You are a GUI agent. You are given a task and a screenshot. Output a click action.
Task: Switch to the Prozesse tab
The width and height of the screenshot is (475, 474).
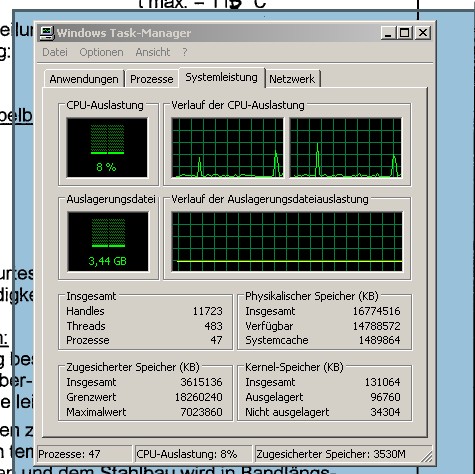152,79
